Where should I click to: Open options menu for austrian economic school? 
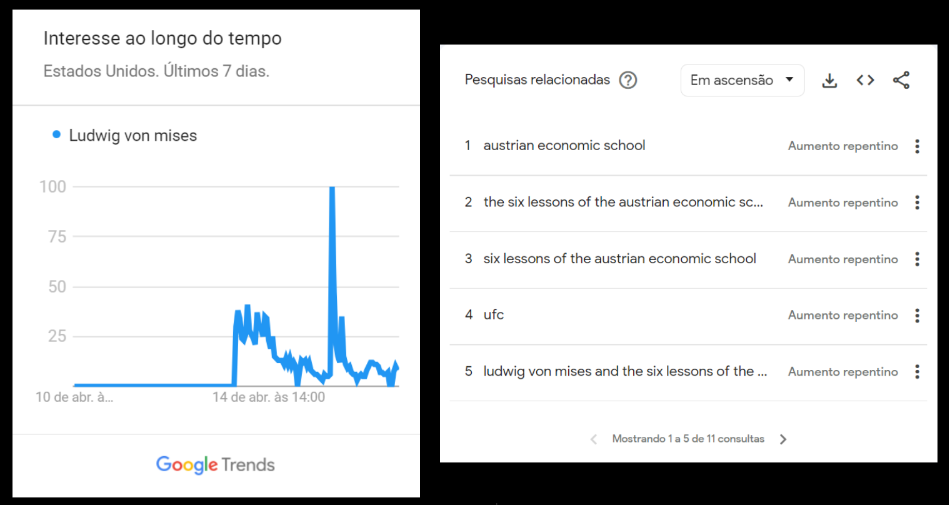point(917,146)
